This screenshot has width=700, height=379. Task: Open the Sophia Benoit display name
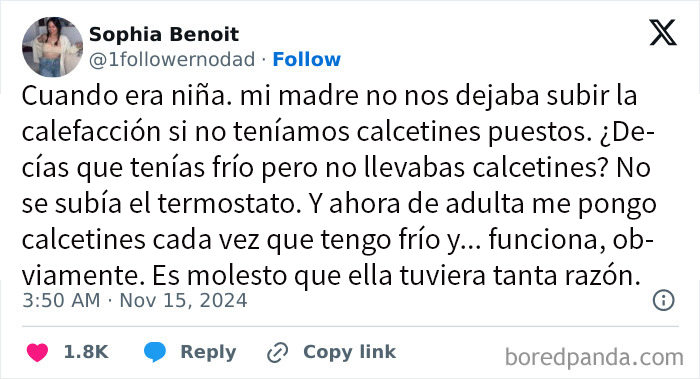(x=164, y=34)
